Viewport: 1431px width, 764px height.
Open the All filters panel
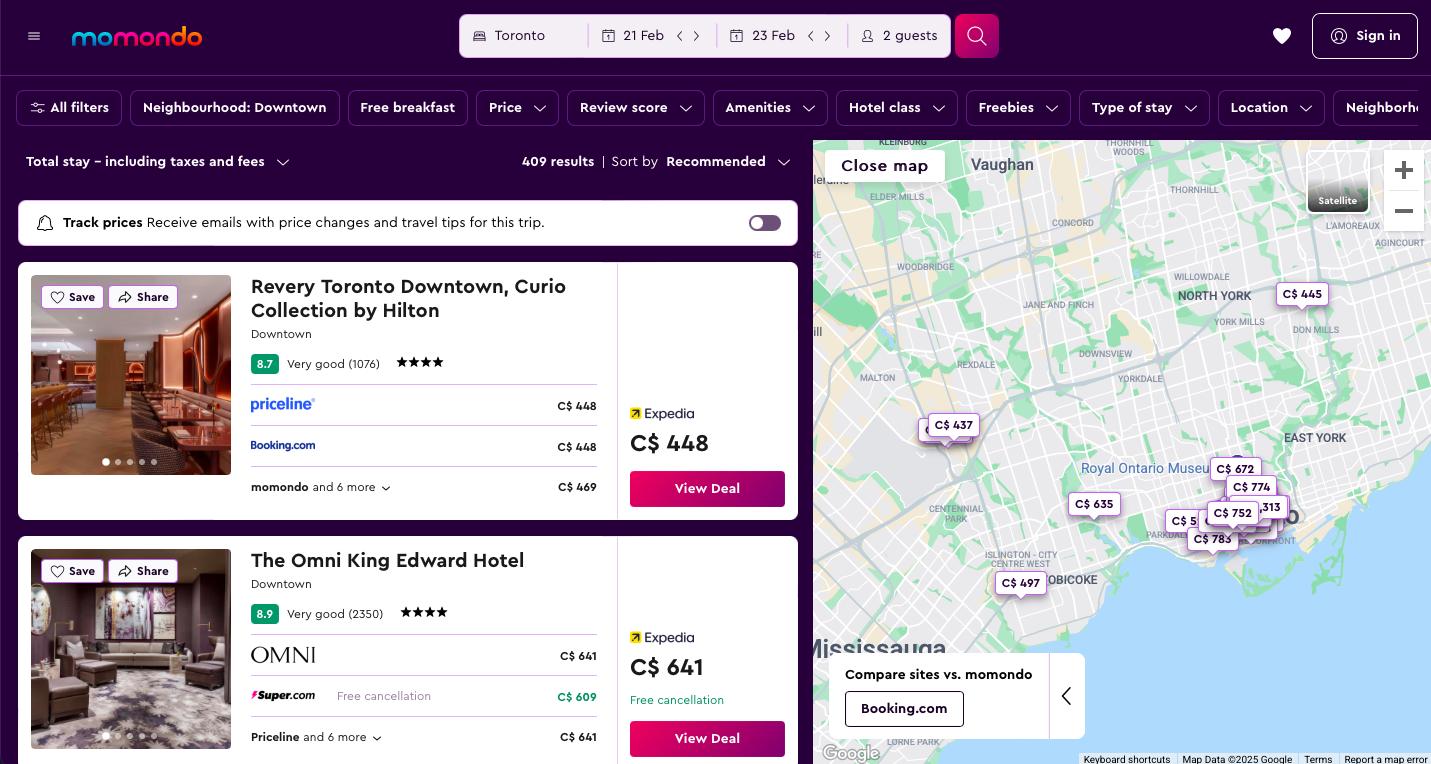tap(69, 108)
